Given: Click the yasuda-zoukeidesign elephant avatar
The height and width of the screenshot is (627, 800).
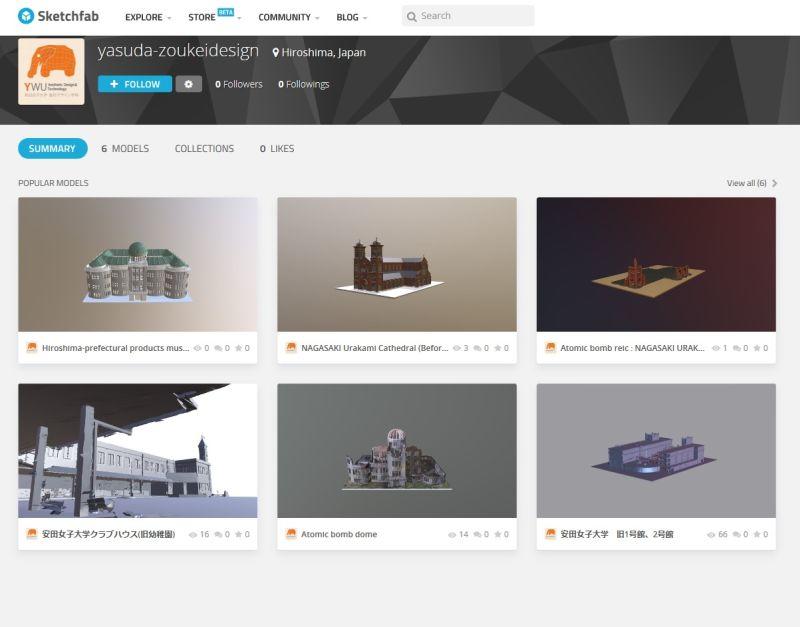Looking at the screenshot, I should point(51,71).
